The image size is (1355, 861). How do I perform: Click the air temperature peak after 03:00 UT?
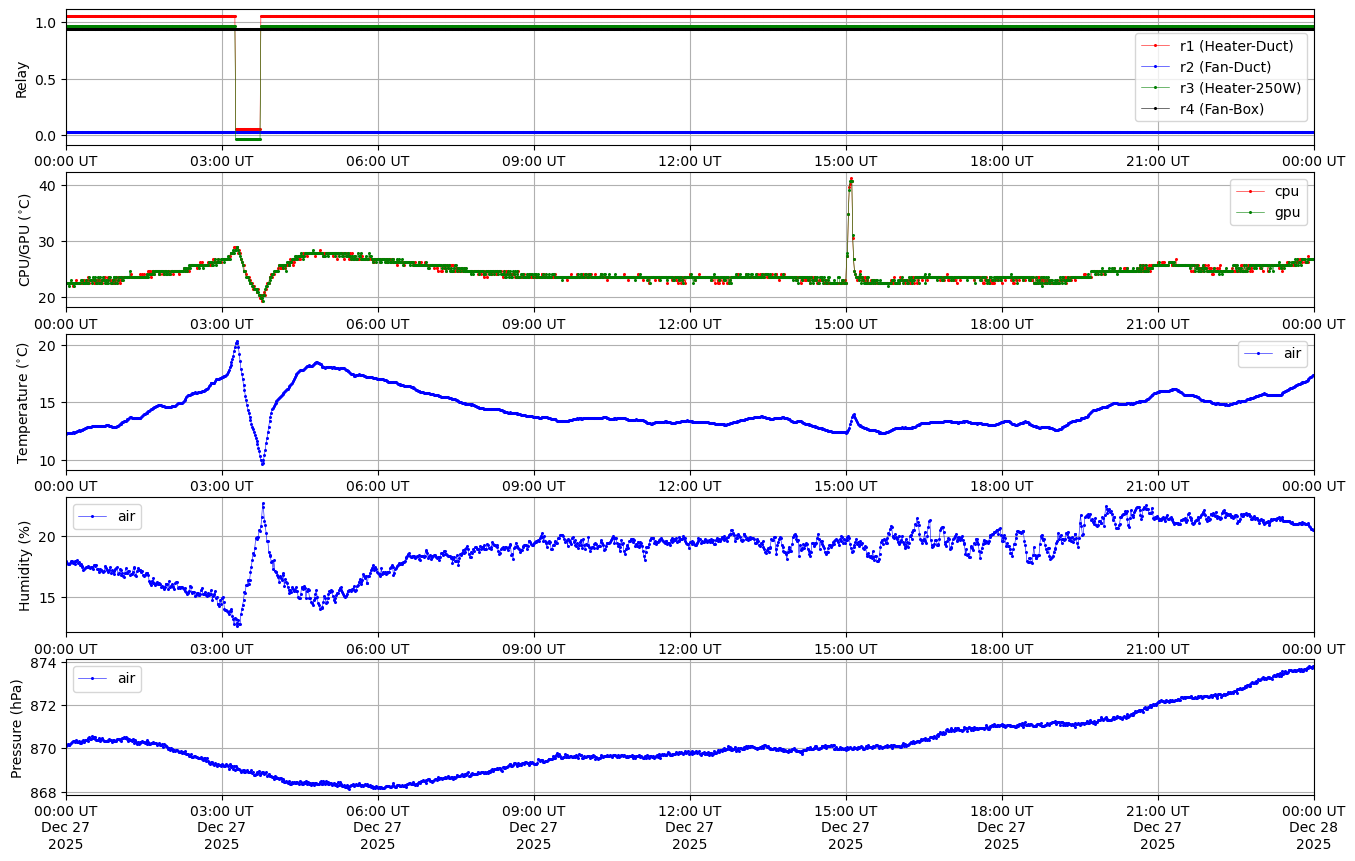click(x=237, y=342)
